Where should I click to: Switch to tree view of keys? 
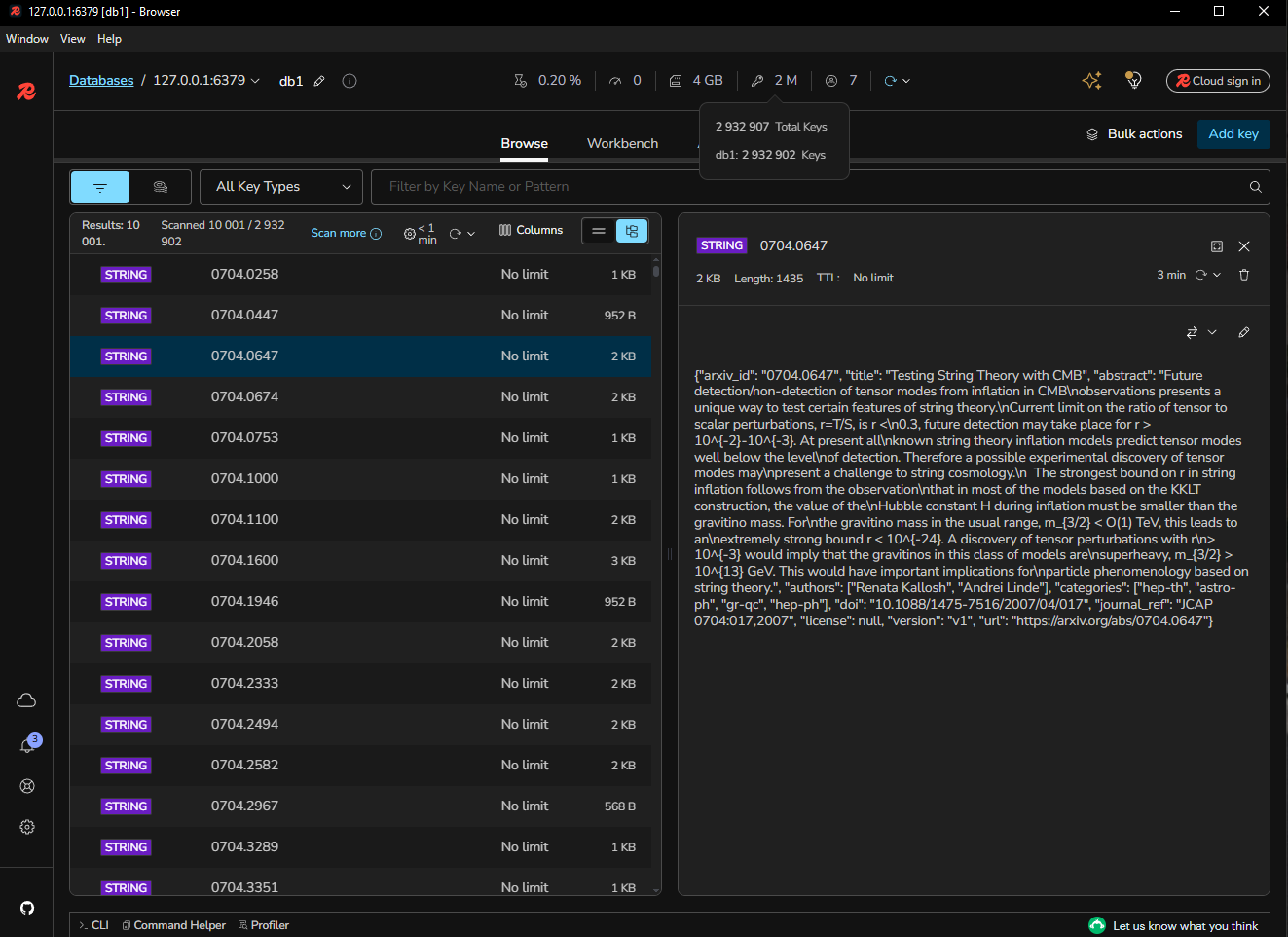pyautogui.click(x=632, y=231)
